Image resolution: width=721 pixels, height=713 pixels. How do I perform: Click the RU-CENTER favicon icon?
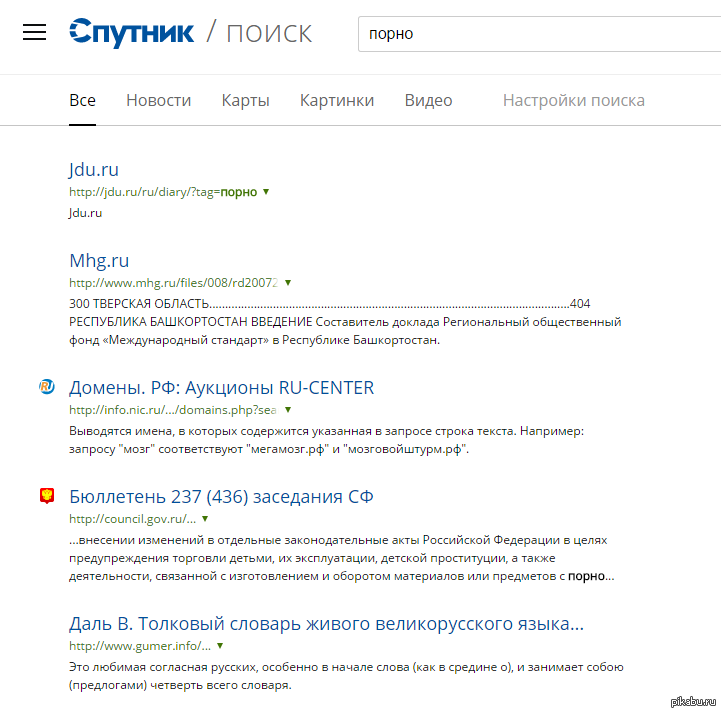coord(46,387)
